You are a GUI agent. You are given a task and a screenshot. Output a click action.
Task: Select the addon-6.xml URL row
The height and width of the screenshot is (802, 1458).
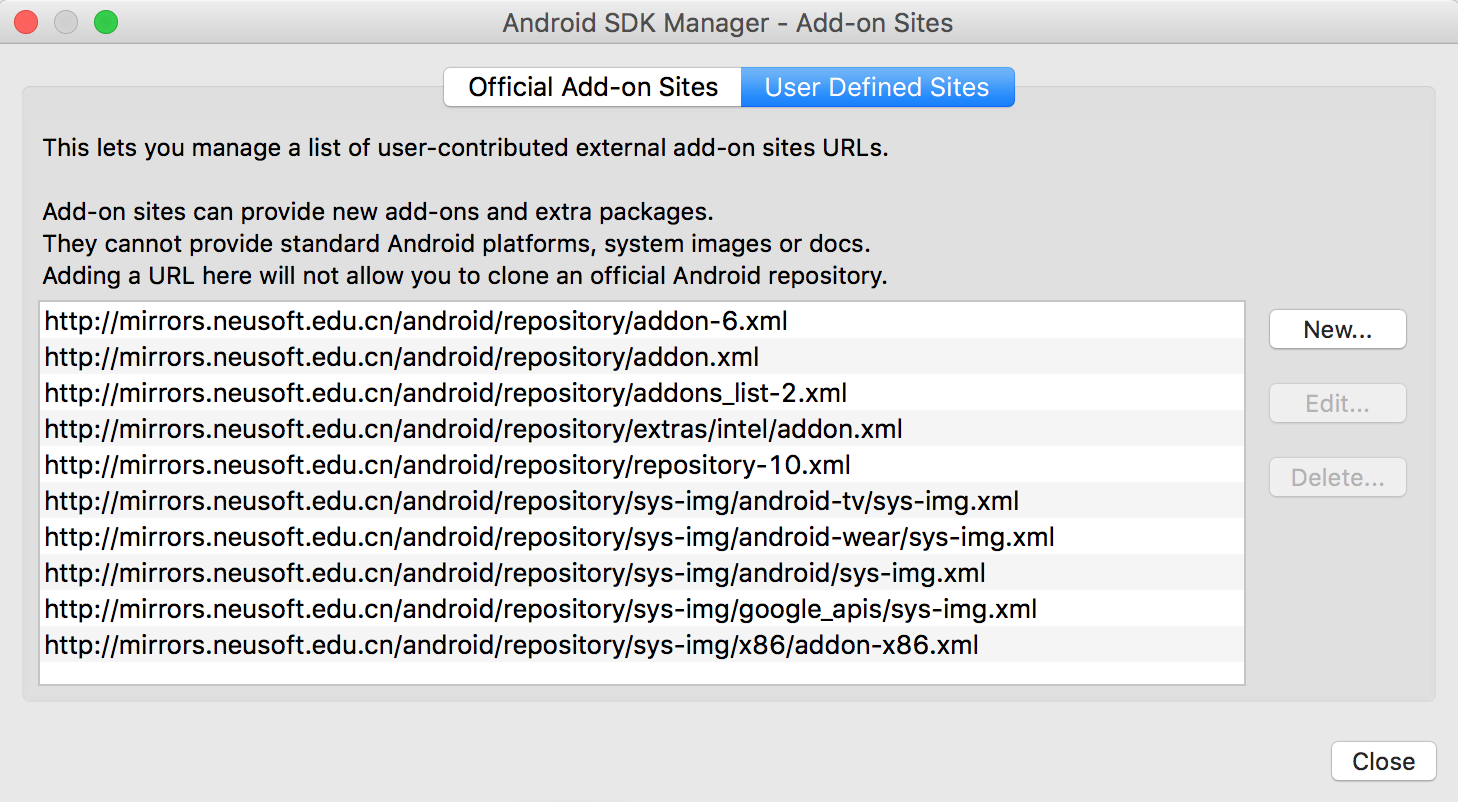[x=642, y=321]
